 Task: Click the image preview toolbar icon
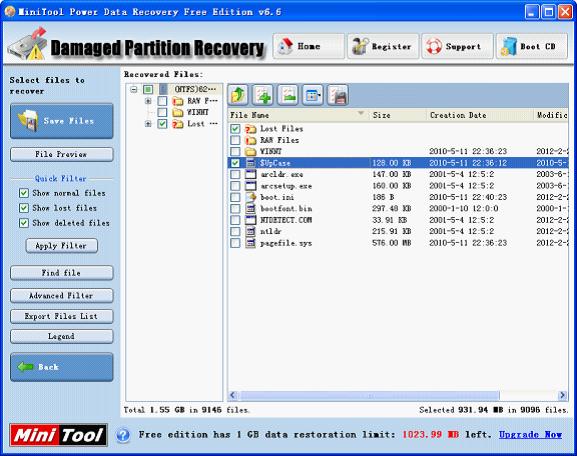(x=288, y=95)
